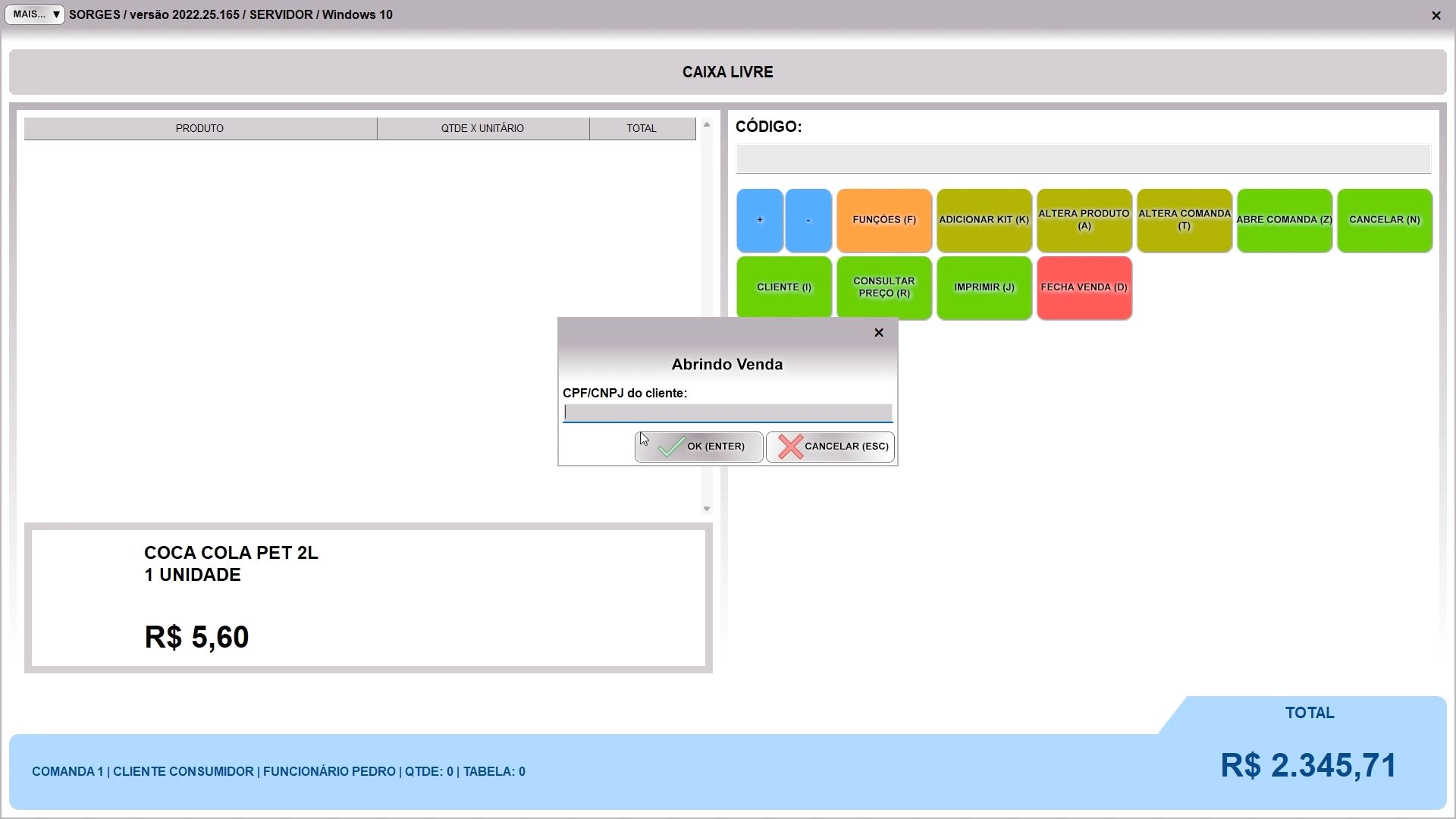Open CLIENTE (I) button
Image resolution: width=1456 pixels, height=819 pixels.
pyautogui.click(x=783, y=287)
